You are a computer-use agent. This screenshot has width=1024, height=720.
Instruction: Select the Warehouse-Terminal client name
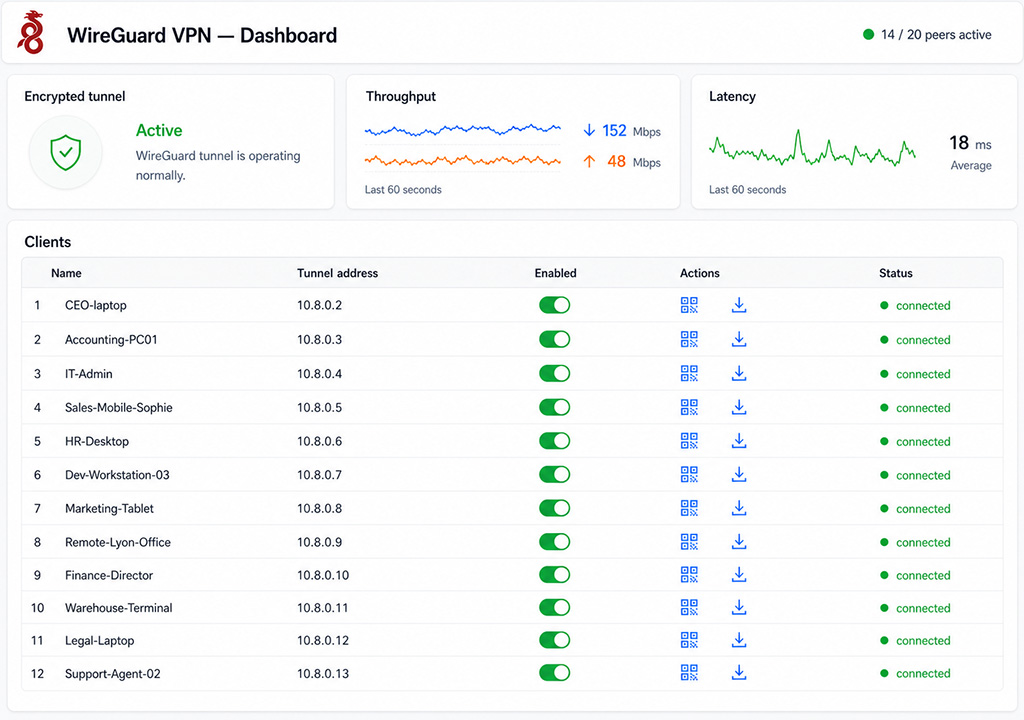coord(119,608)
